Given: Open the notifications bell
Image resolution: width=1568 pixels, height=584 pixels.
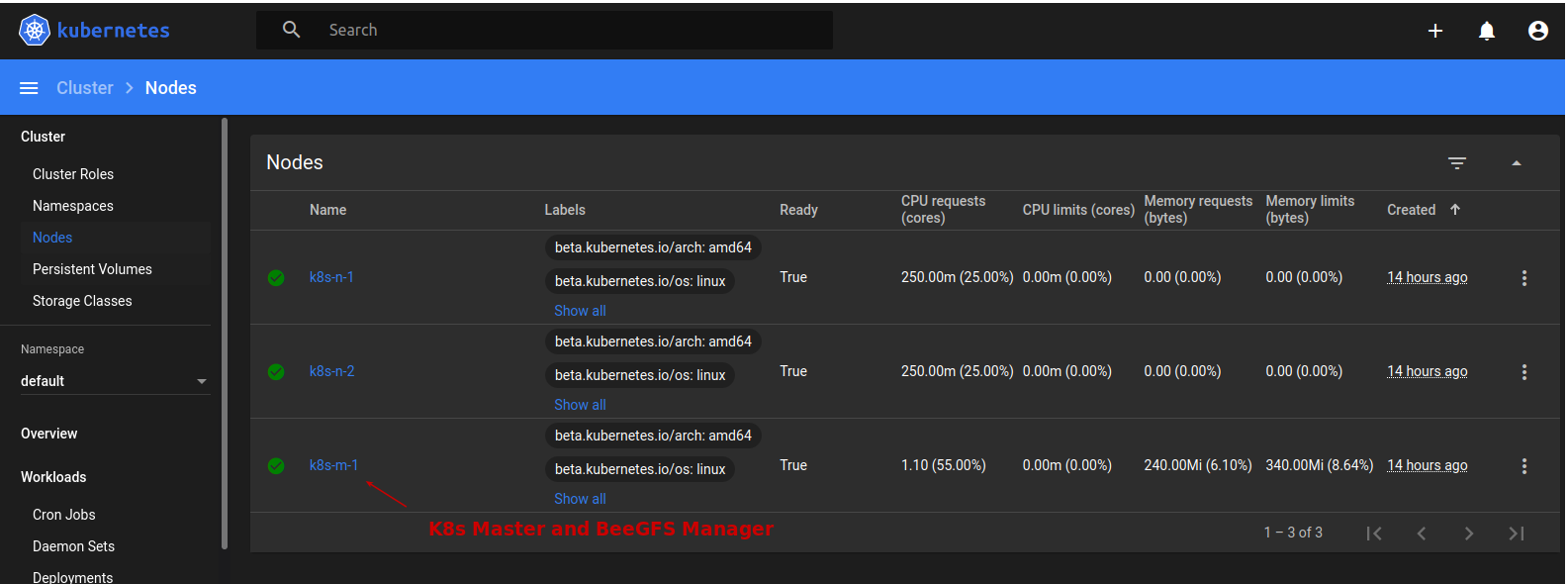Looking at the screenshot, I should pos(1487,31).
